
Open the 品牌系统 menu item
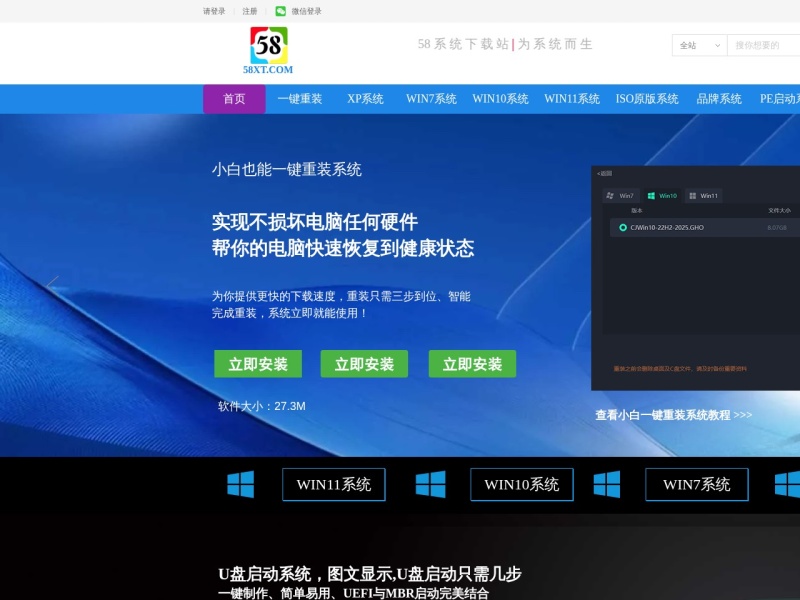pos(719,99)
